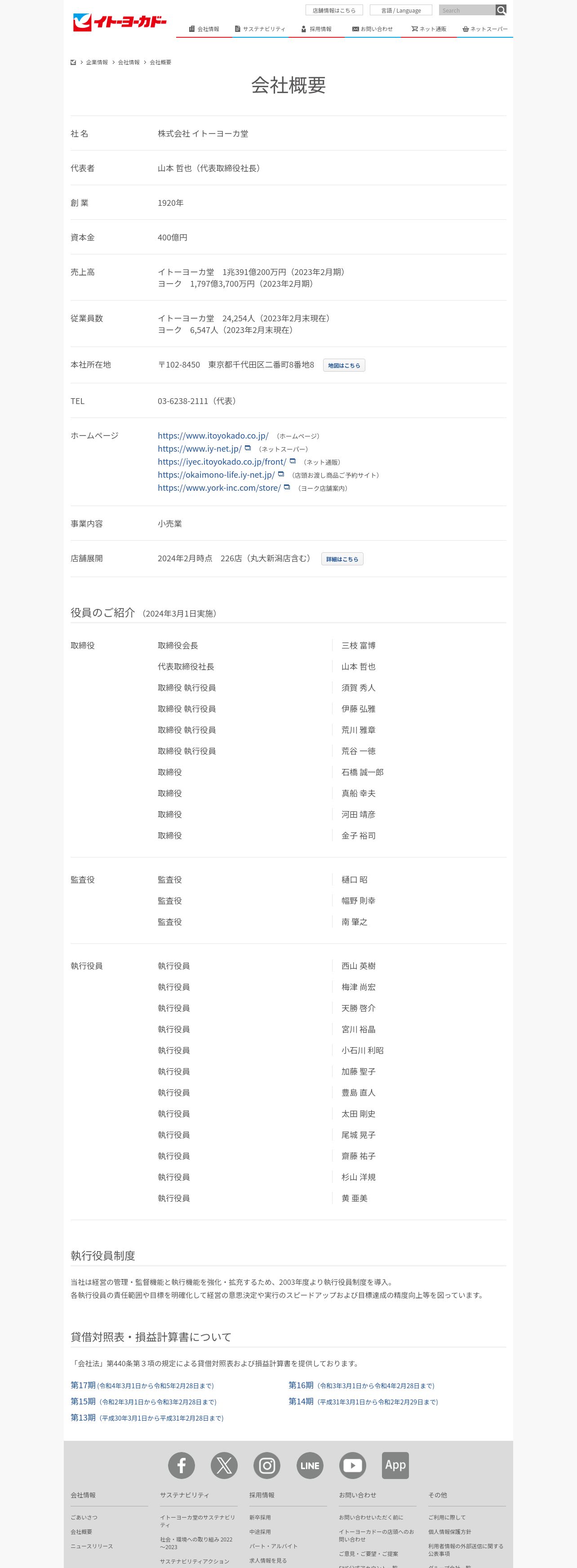Open 採用情報 menu
Screen dimensions: 577x1568
pos(316,29)
